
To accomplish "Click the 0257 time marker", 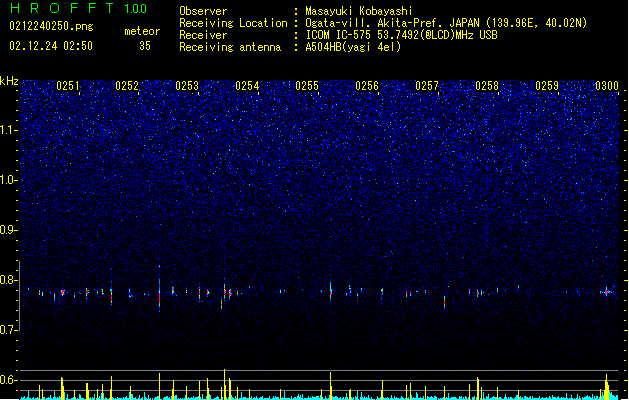I will click(x=427, y=86).
